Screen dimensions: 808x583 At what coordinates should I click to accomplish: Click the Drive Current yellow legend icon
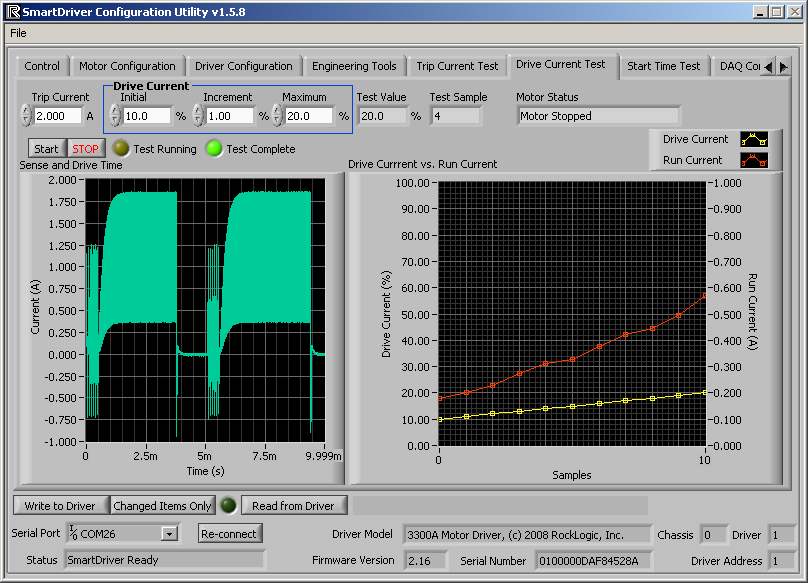click(753, 139)
